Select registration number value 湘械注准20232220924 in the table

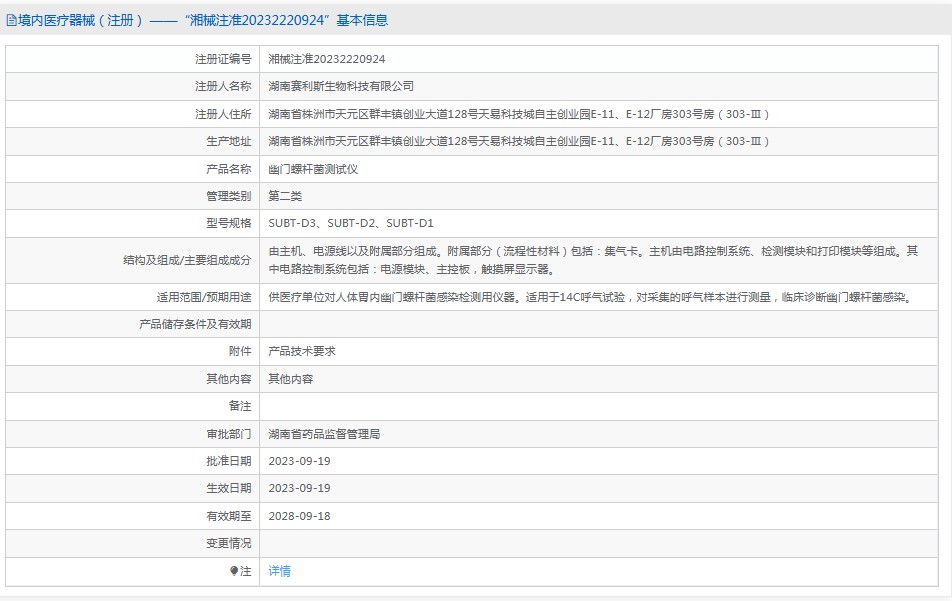[x=327, y=59]
